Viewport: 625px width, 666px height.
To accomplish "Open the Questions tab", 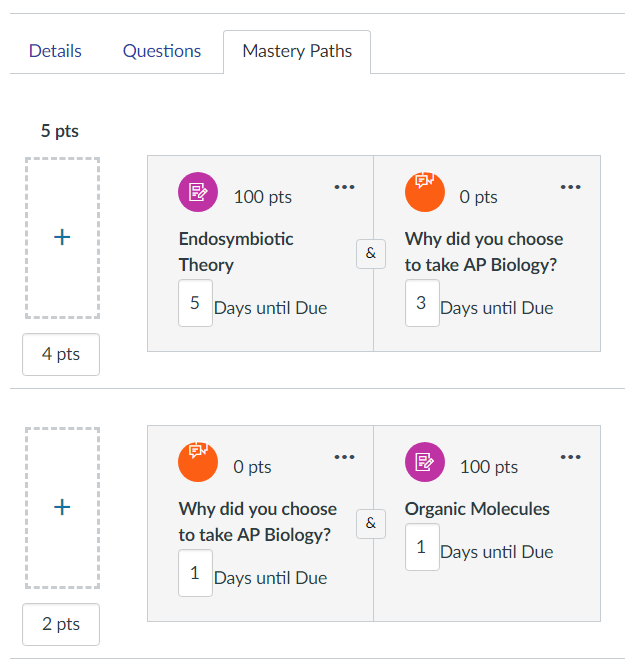I will 162,51.
